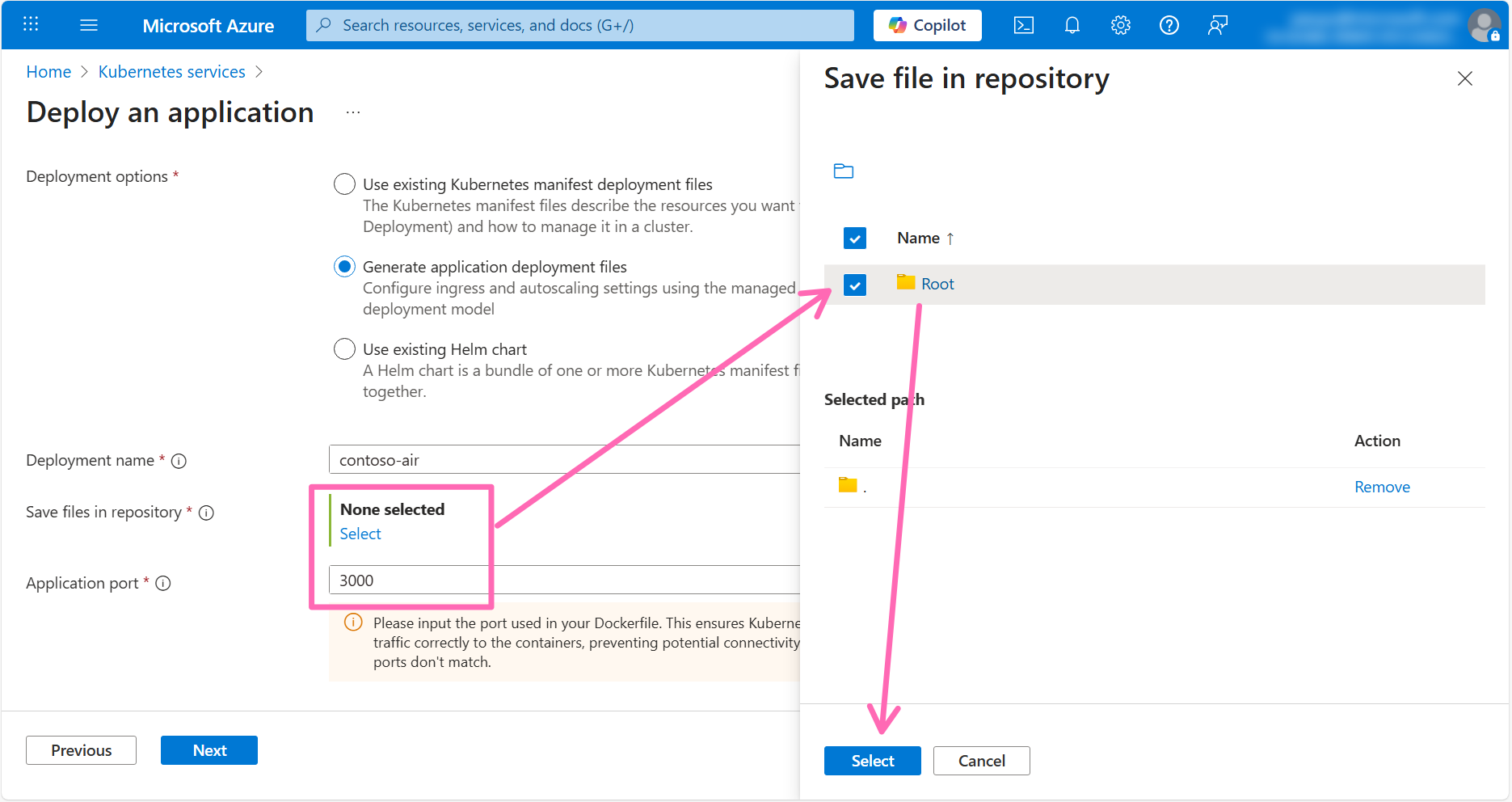
Task: Launch the Cloud Shell terminal
Action: click(1023, 25)
